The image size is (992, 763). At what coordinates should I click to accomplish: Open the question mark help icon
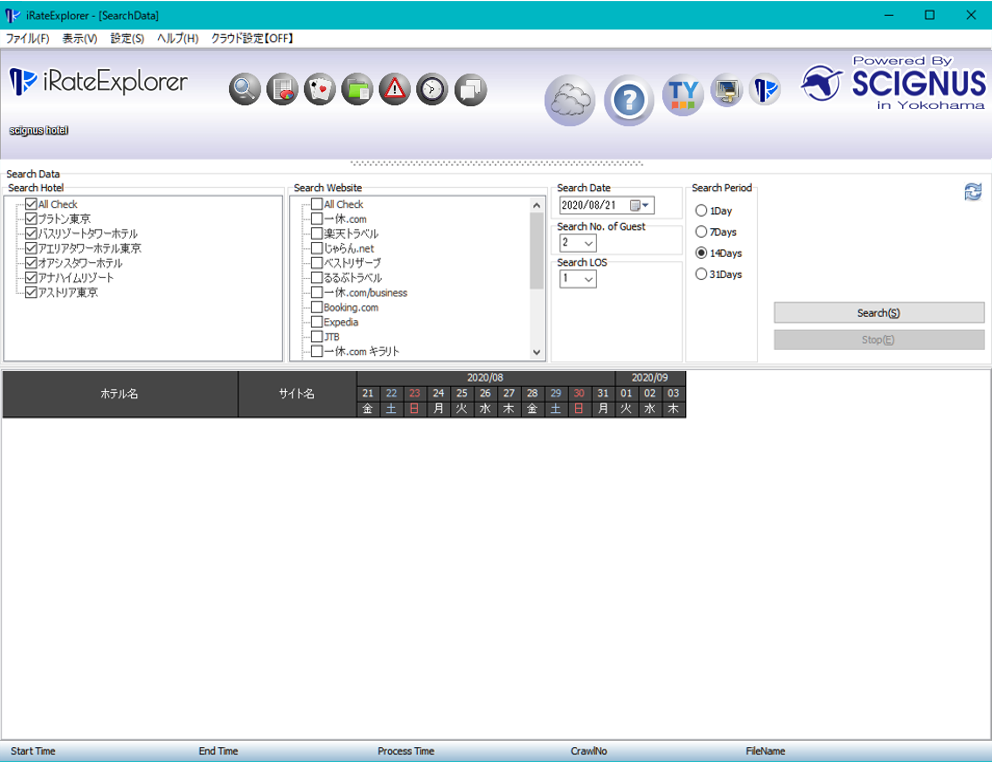629,100
